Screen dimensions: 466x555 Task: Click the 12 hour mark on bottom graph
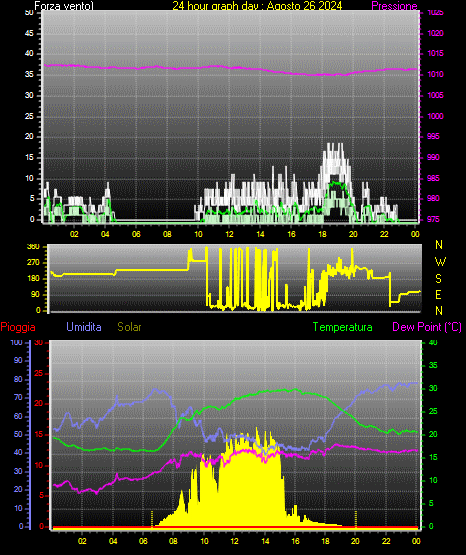click(x=235, y=541)
